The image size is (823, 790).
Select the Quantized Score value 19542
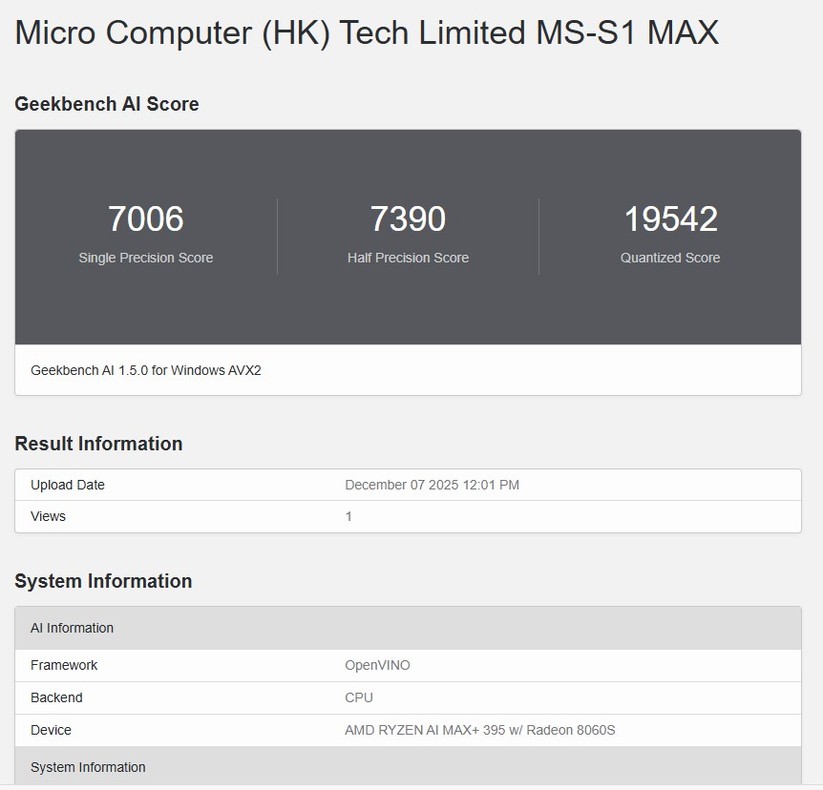670,219
